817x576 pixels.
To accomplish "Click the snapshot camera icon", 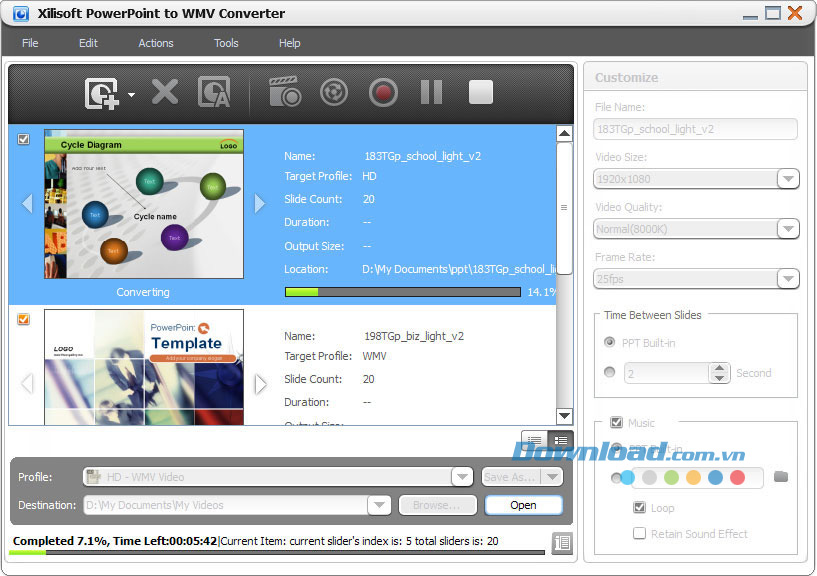I will (x=284, y=92).
